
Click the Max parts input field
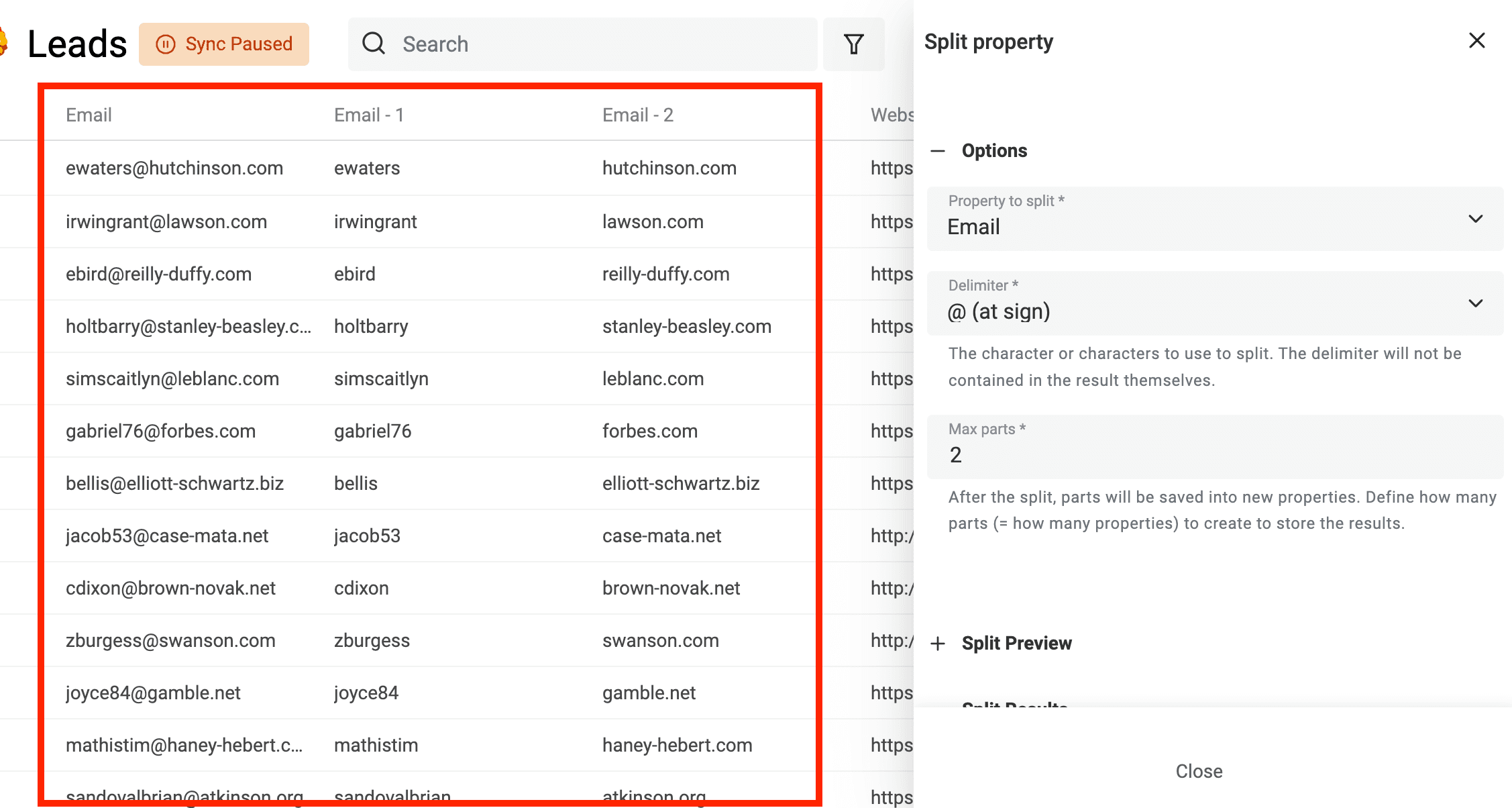1215,447
